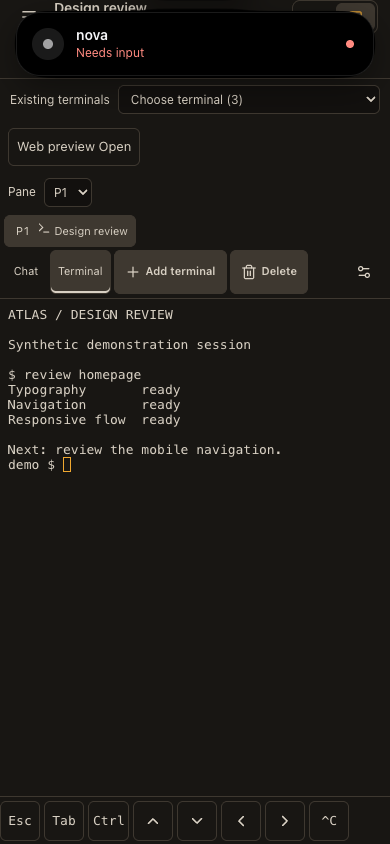Image resolution: width=390 pixels, height=844 pixels.
Task: Click the red status dot in notification
Action: (350, 44)
